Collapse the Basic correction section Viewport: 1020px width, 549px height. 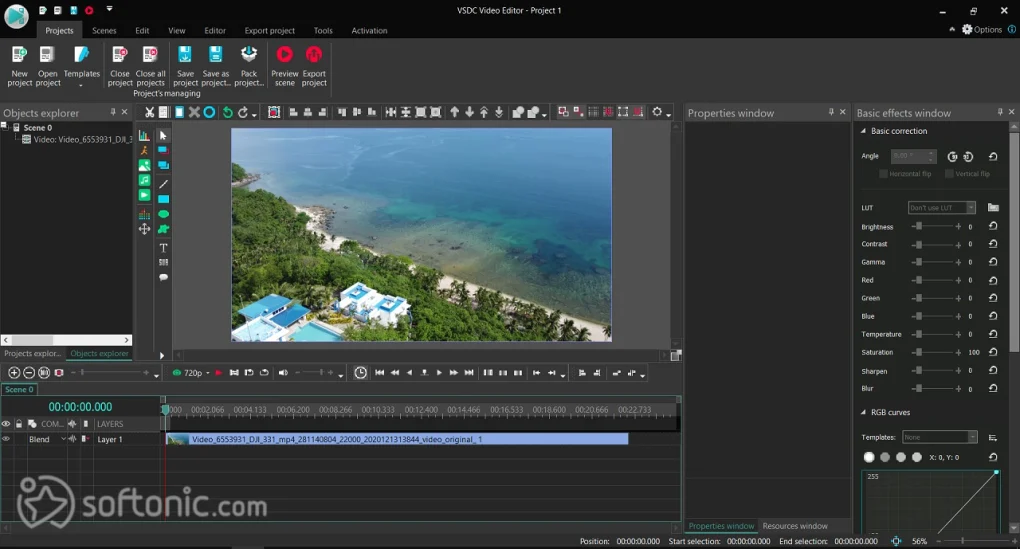[863, 131]
